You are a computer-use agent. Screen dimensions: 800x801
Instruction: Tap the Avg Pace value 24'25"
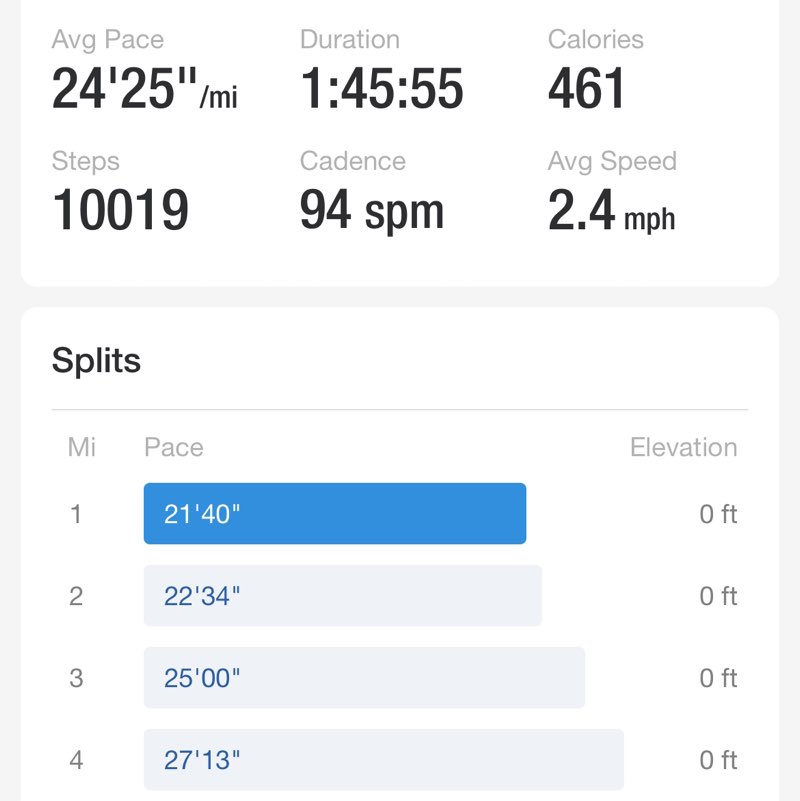tap(144, 90)
